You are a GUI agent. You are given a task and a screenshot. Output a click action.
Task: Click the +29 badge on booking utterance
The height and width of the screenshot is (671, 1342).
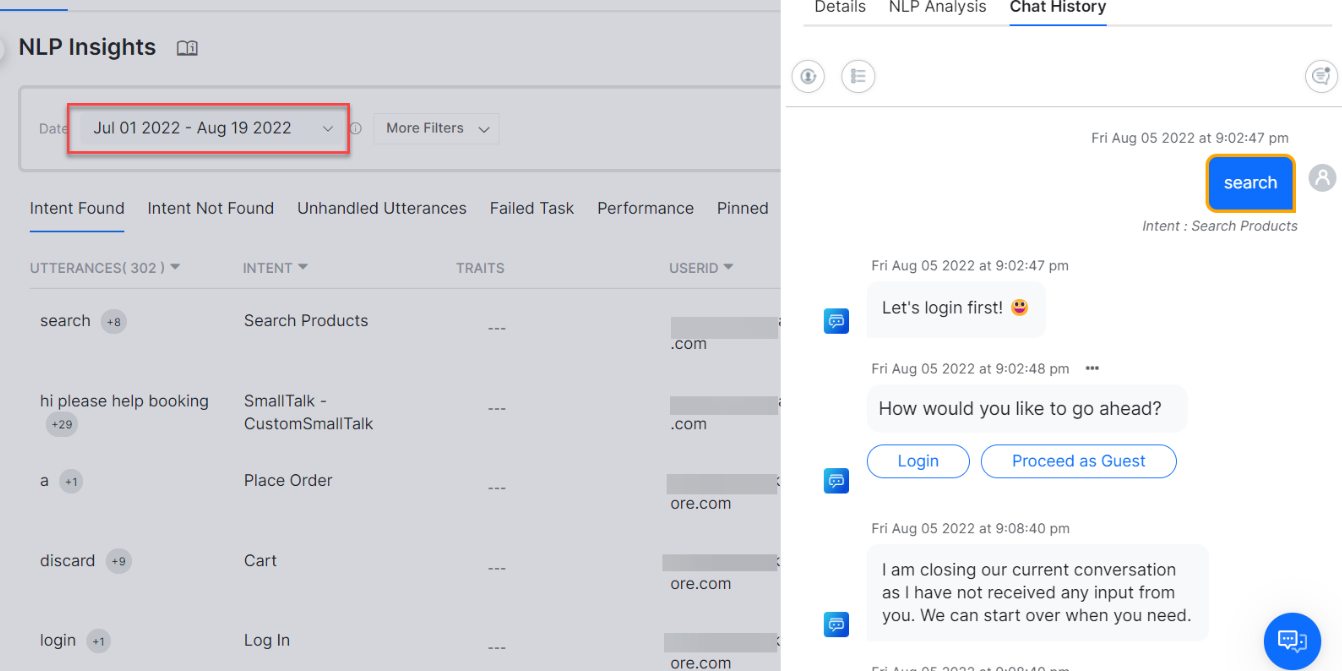(62, 425)
